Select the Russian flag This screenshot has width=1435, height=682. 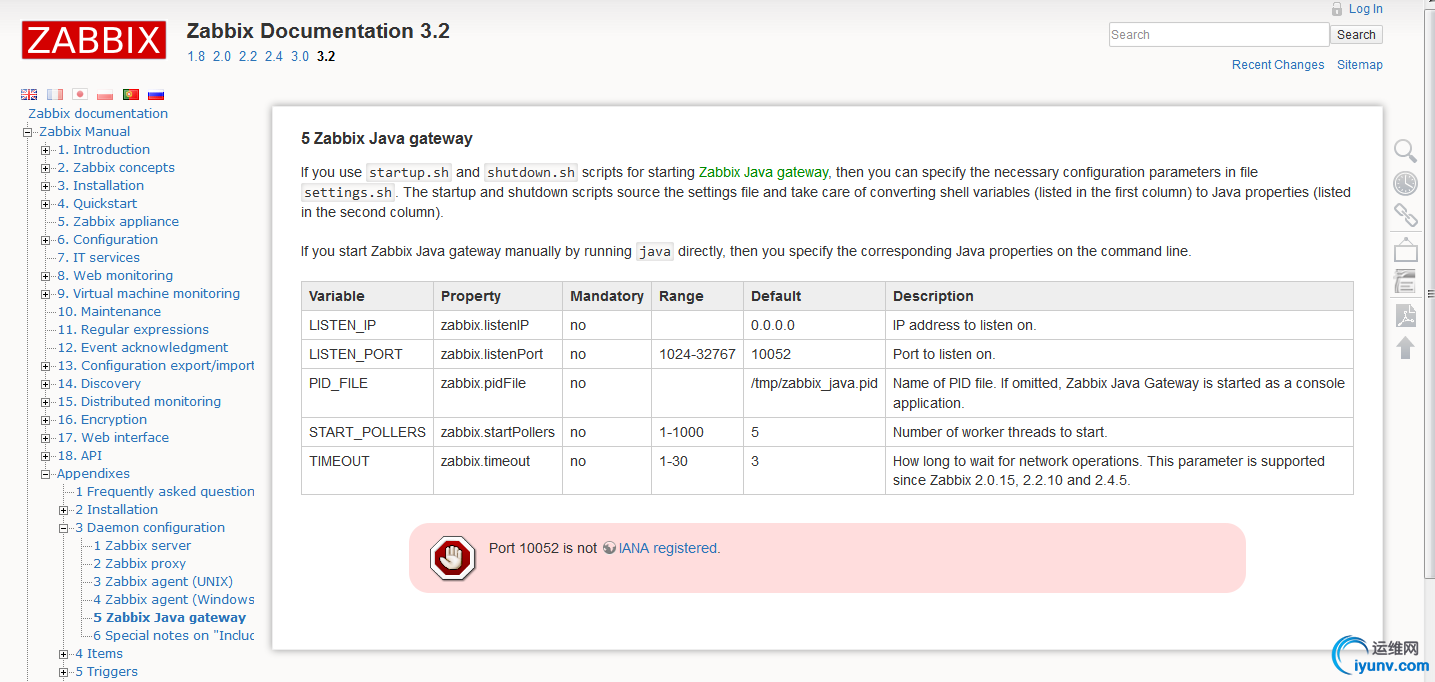(x=156, y=94)
